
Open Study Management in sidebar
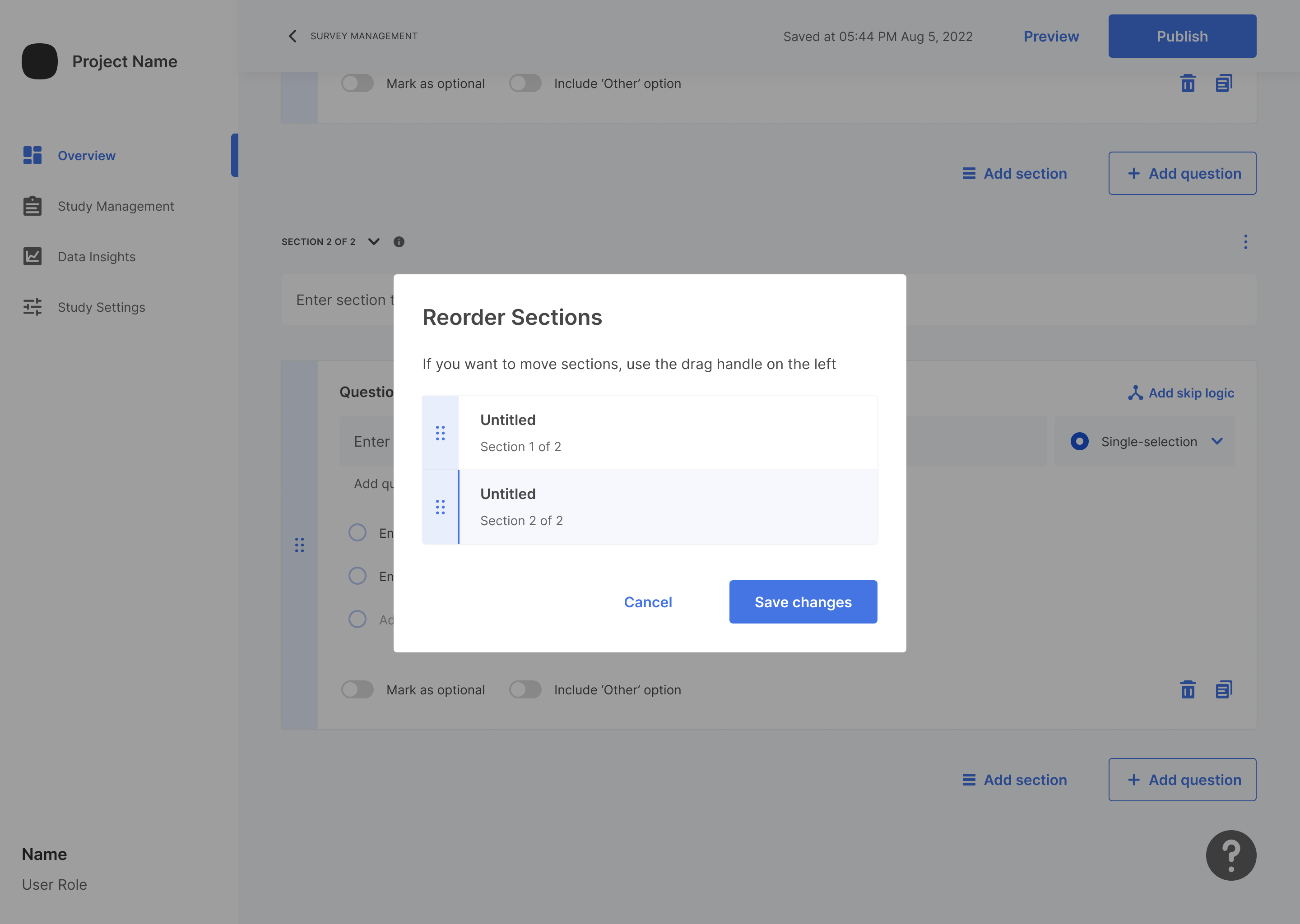(x=116, y=206)
